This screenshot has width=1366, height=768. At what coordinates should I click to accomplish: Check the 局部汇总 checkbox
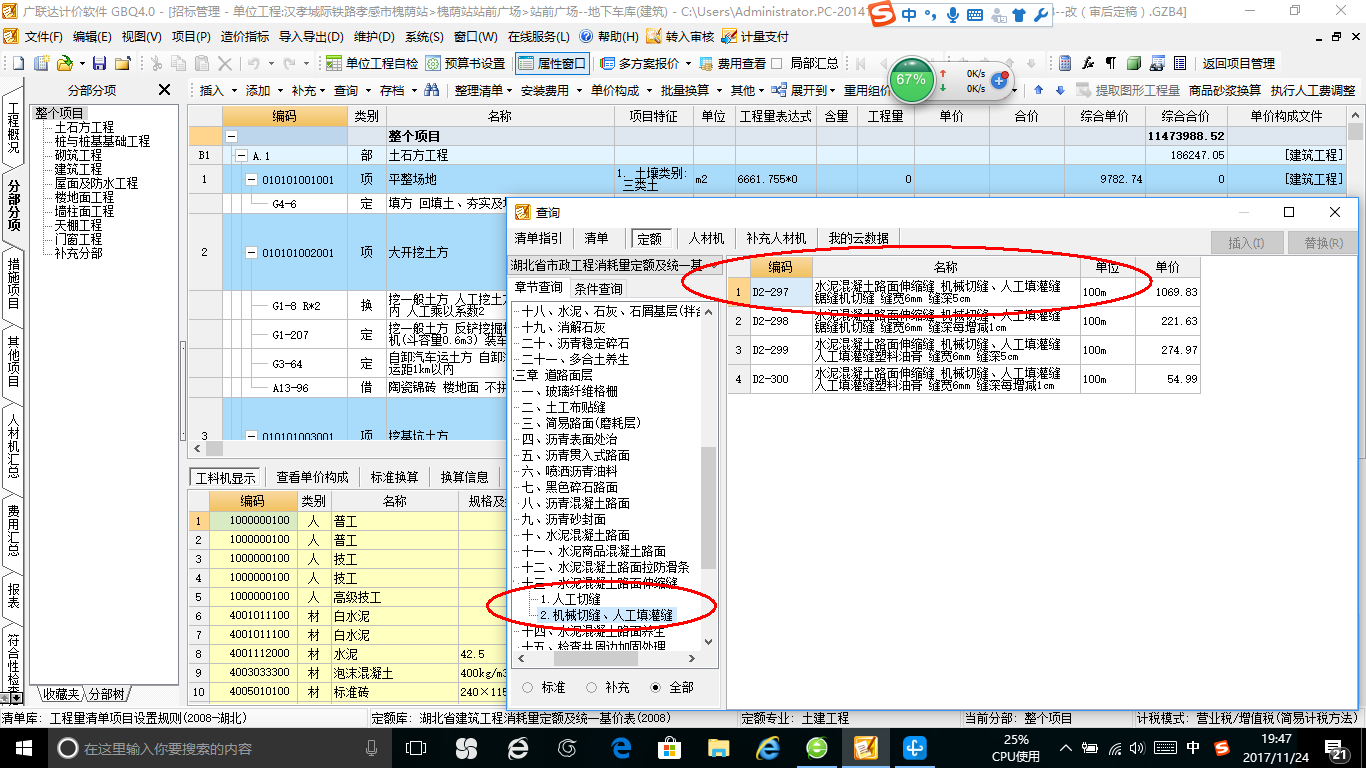click(777, 63)
